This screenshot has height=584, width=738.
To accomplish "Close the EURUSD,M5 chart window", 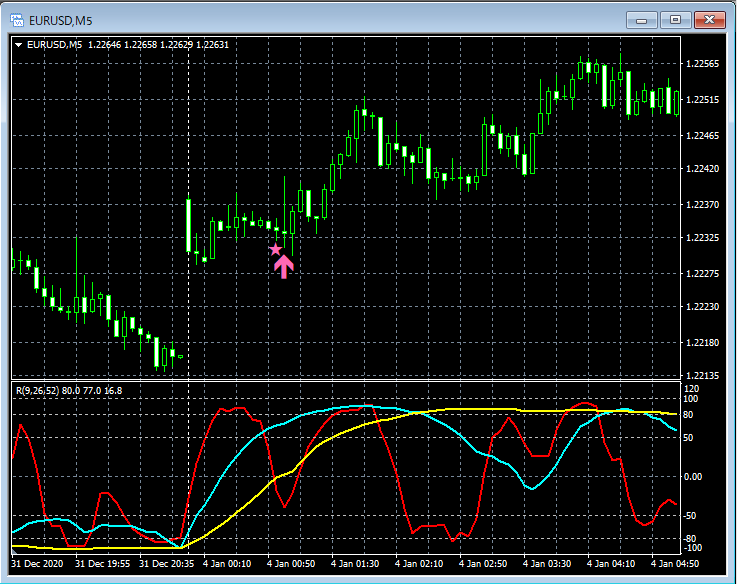I will coord(710,19).
